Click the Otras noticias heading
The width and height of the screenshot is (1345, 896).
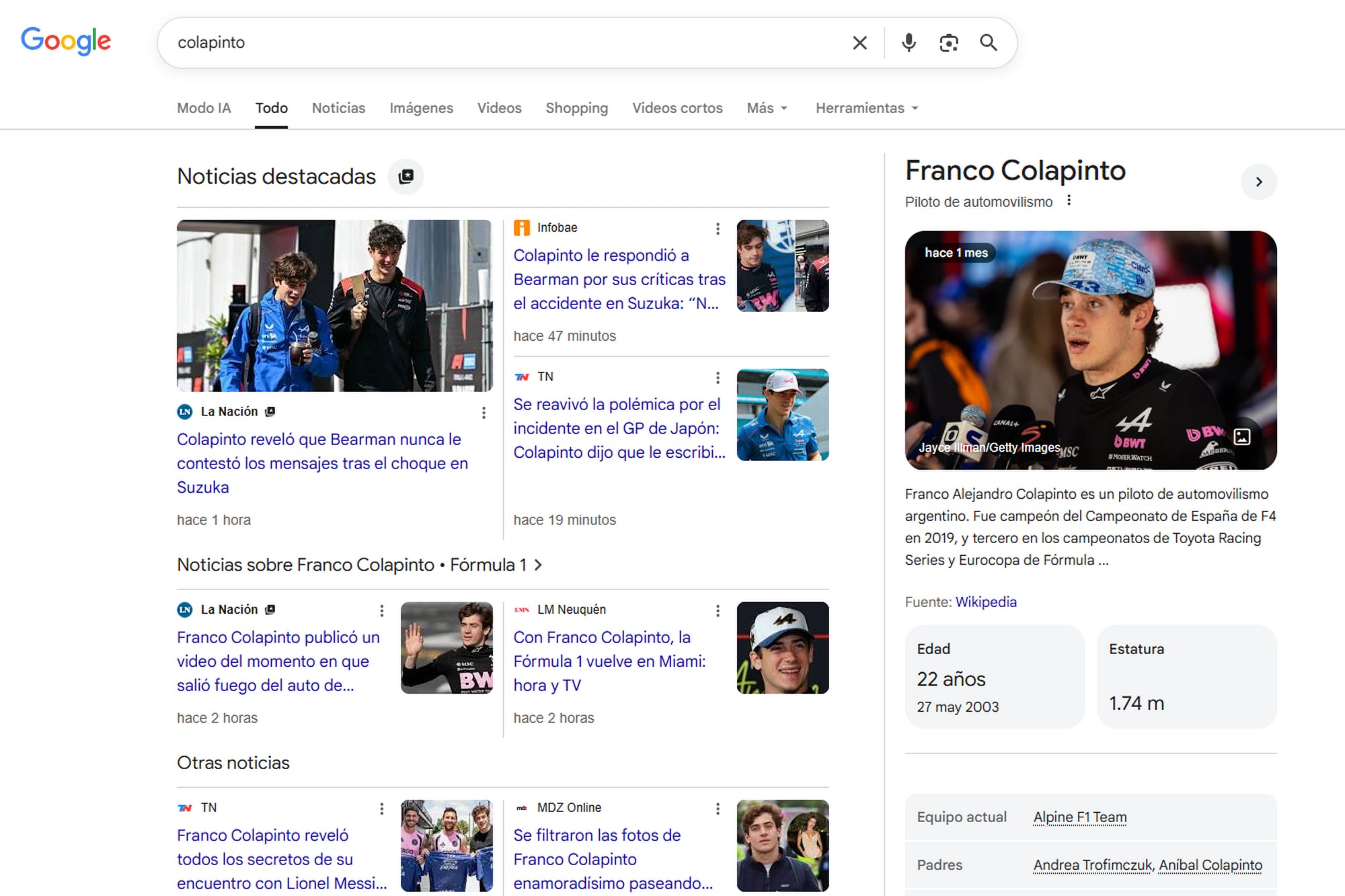[x=233, y=763]
